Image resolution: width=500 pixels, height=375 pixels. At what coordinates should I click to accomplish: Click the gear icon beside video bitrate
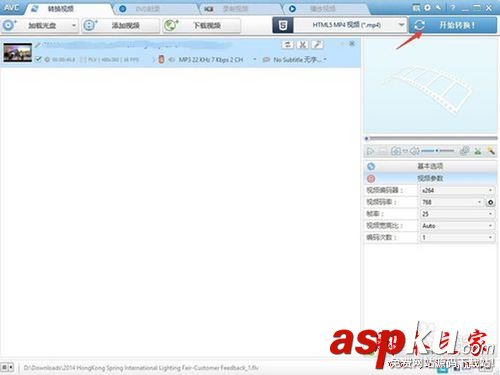pos(490,202)
